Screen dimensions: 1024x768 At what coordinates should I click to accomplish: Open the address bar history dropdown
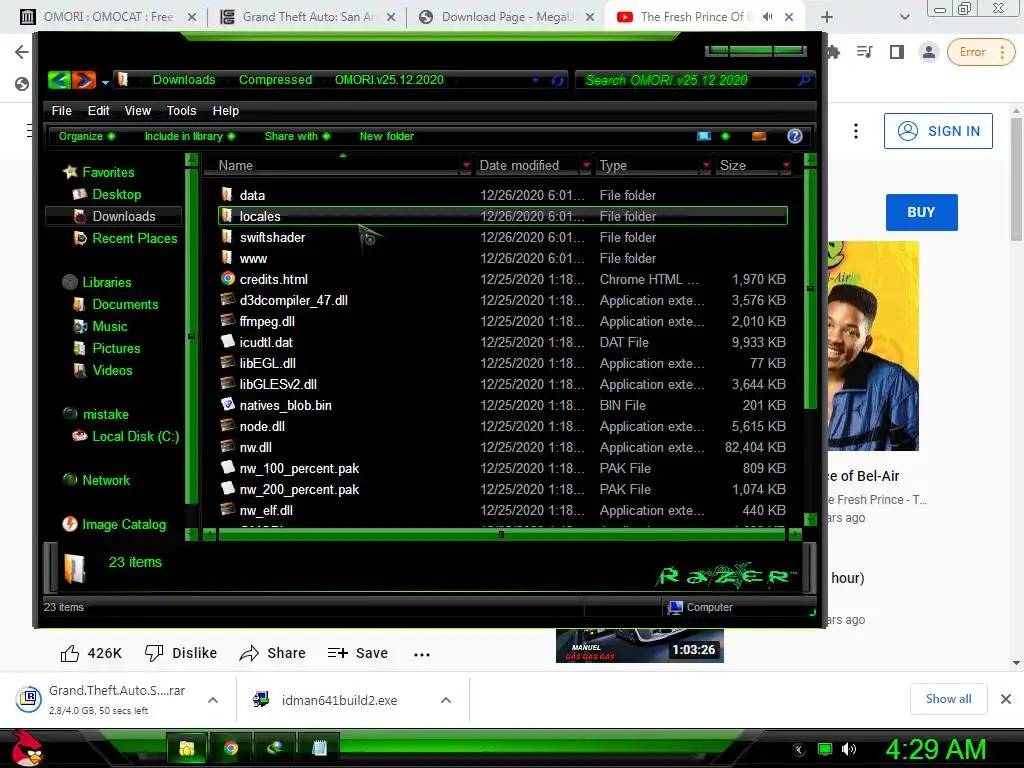(536, 80)
